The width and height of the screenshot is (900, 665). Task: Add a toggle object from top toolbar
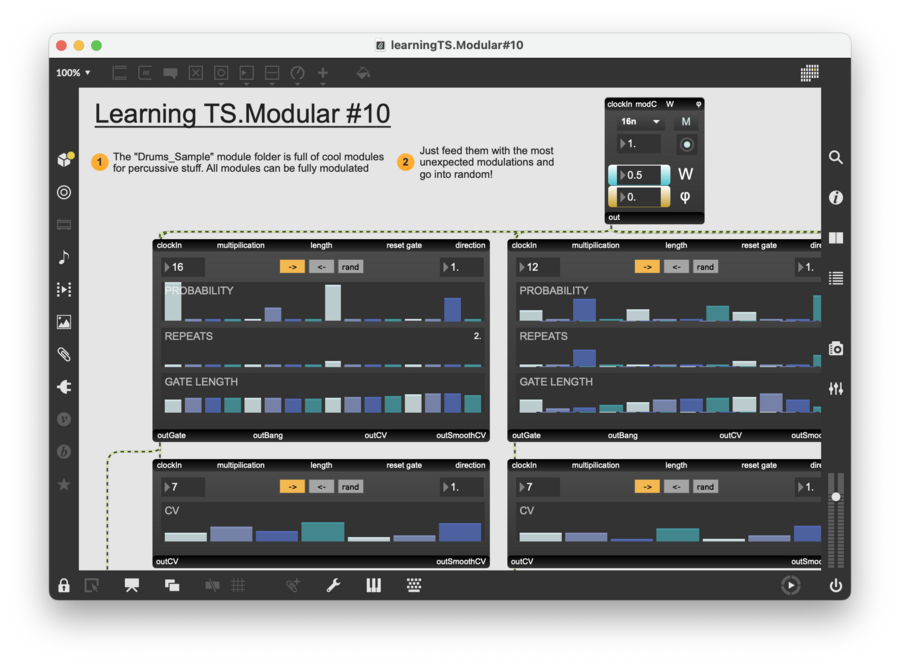[x=196, y=73]
